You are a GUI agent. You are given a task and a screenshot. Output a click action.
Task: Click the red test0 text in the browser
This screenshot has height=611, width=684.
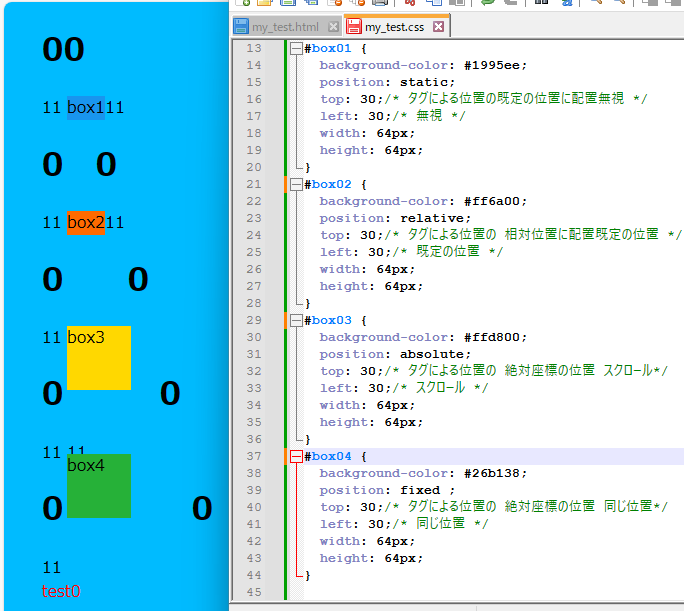(61, 591)
